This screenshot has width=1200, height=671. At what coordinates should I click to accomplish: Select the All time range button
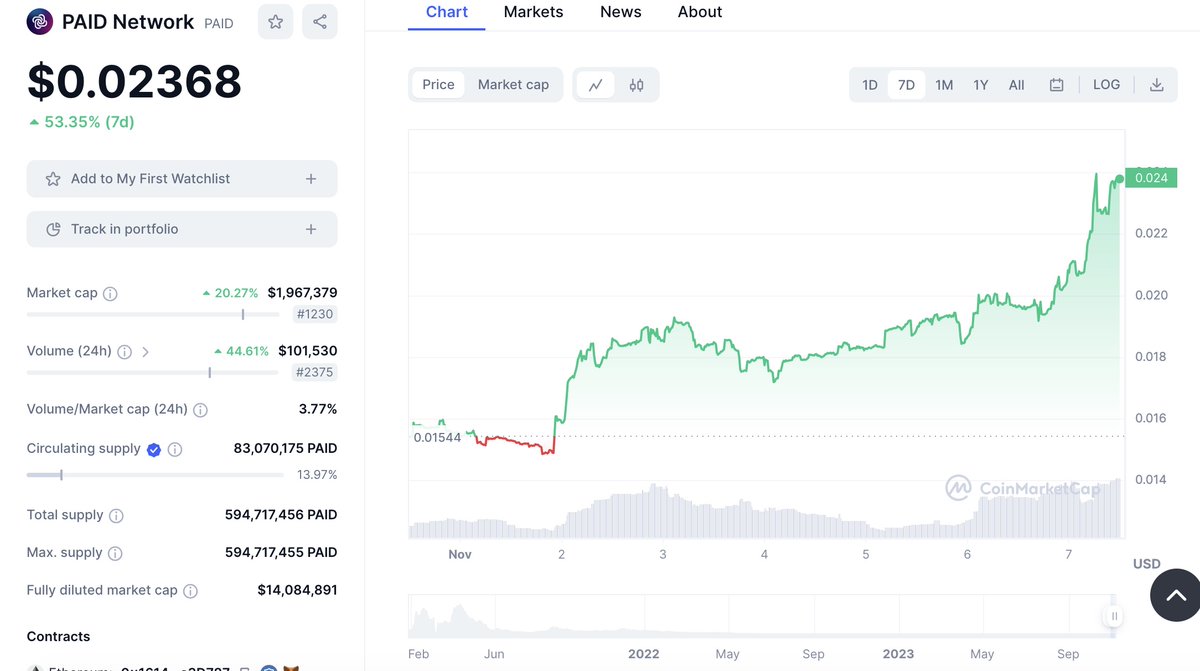click(1016, 85)
